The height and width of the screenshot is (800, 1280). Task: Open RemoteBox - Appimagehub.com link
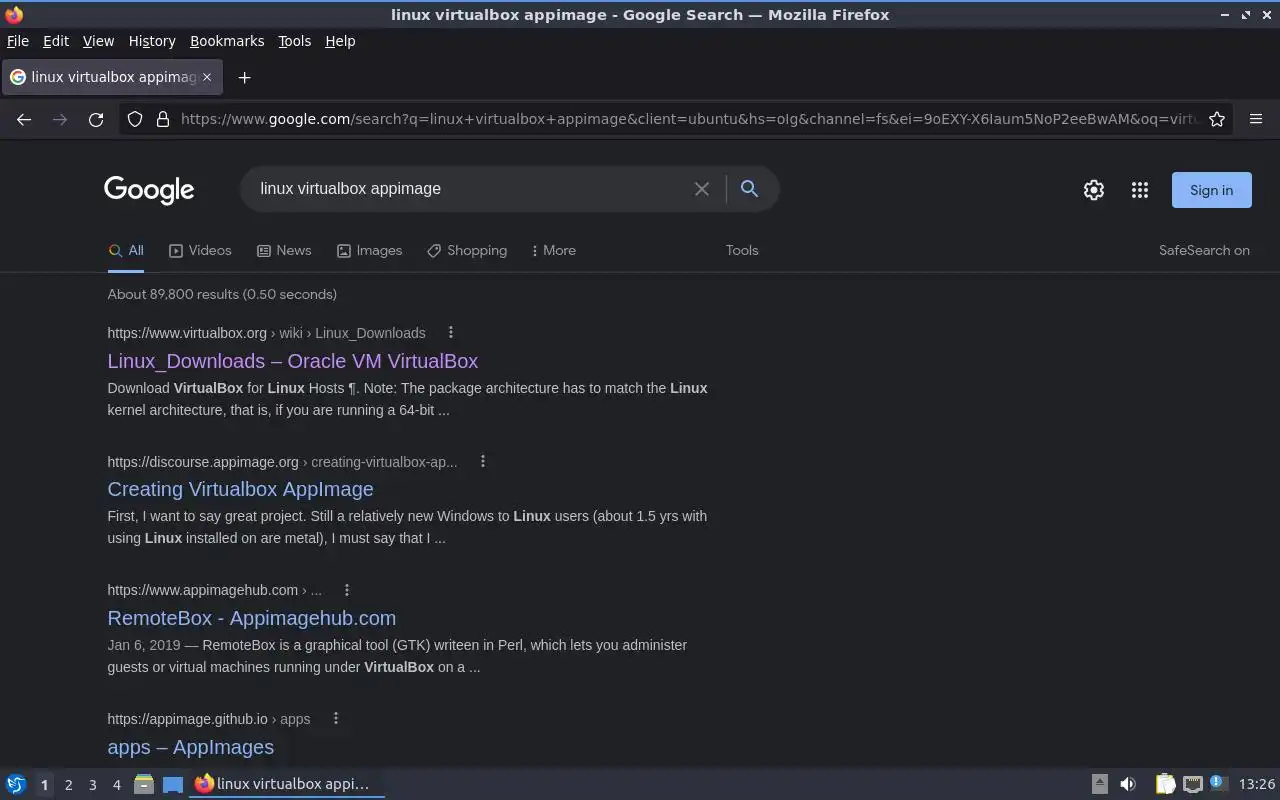(x=252, y=618)
